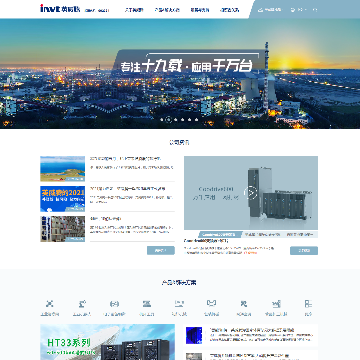This screenshot has height=360, width=360.
Task: Click the last product category icon
Action: tap(308, 304)
